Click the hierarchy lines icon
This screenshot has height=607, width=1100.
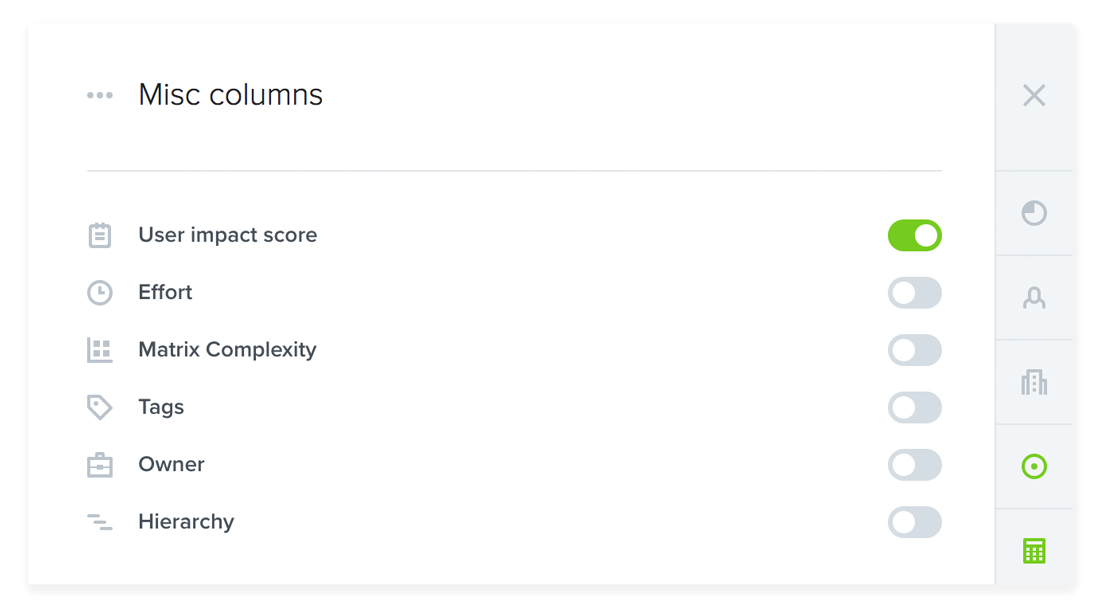point(100,522)
